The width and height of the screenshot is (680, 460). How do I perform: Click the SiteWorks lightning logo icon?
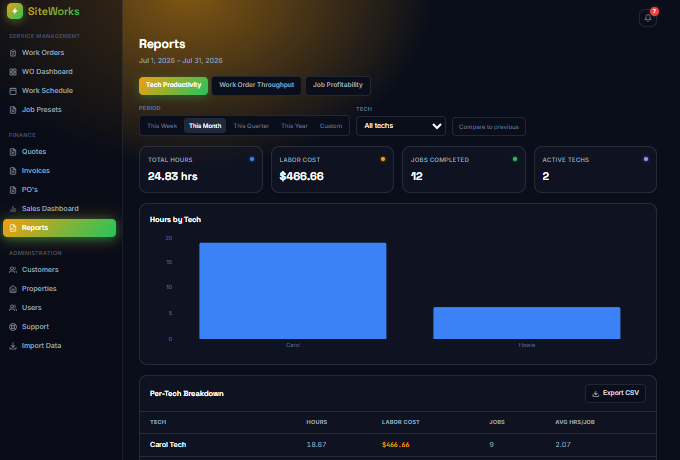(x=15, y=11)
